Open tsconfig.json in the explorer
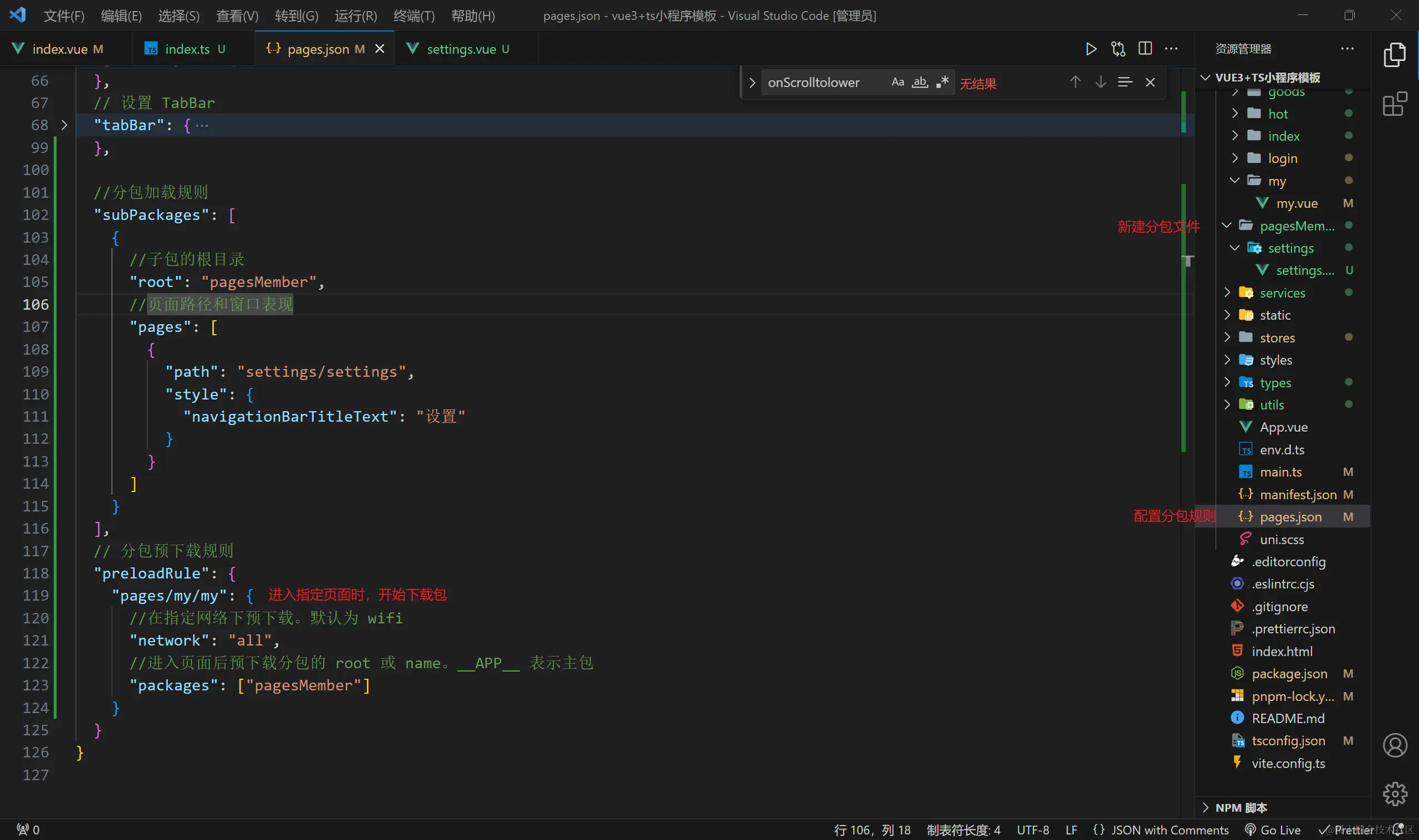Image resolution: width=1419 pixels, height=840 pixels. pos(1288,740)
